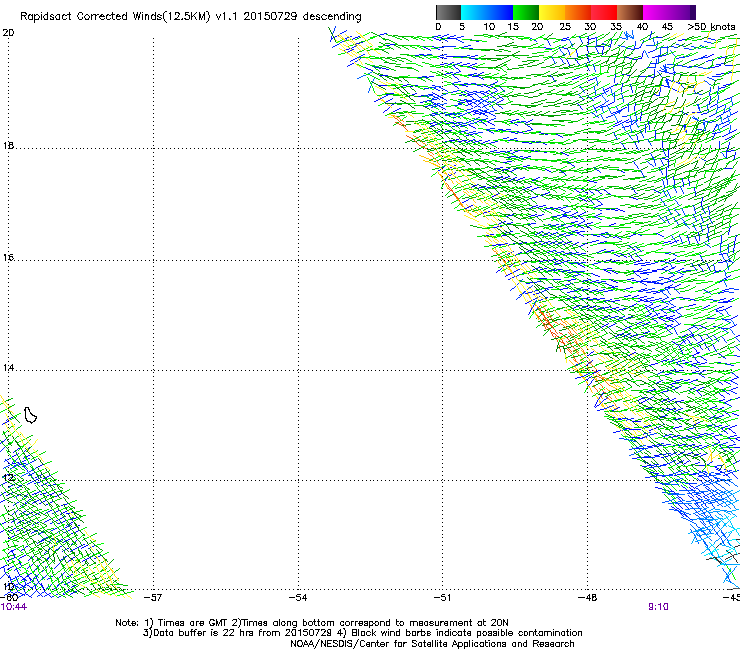Click the magenta 40-45 knots legend swatch

[656, 12]
